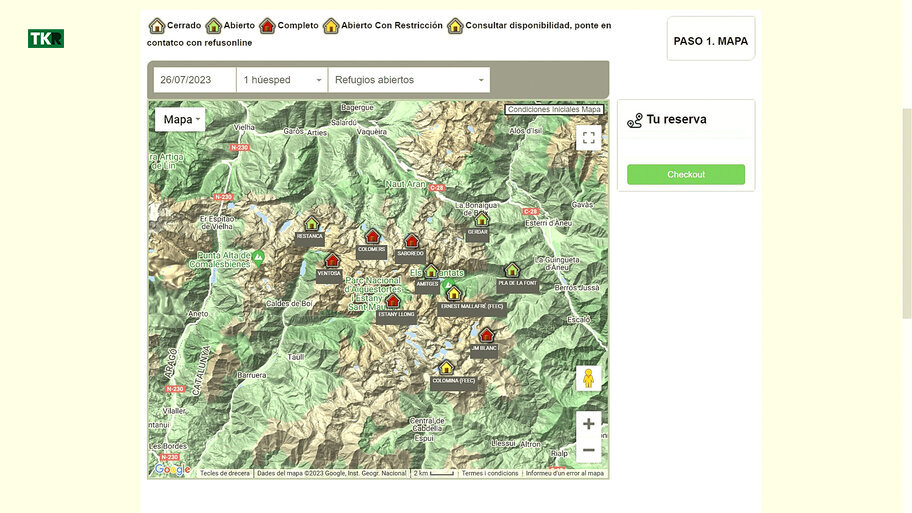This screenshot has width=912, height=513.
Task: Expand the 1 huésped guest dropdown
Action: tap(282, 80)
